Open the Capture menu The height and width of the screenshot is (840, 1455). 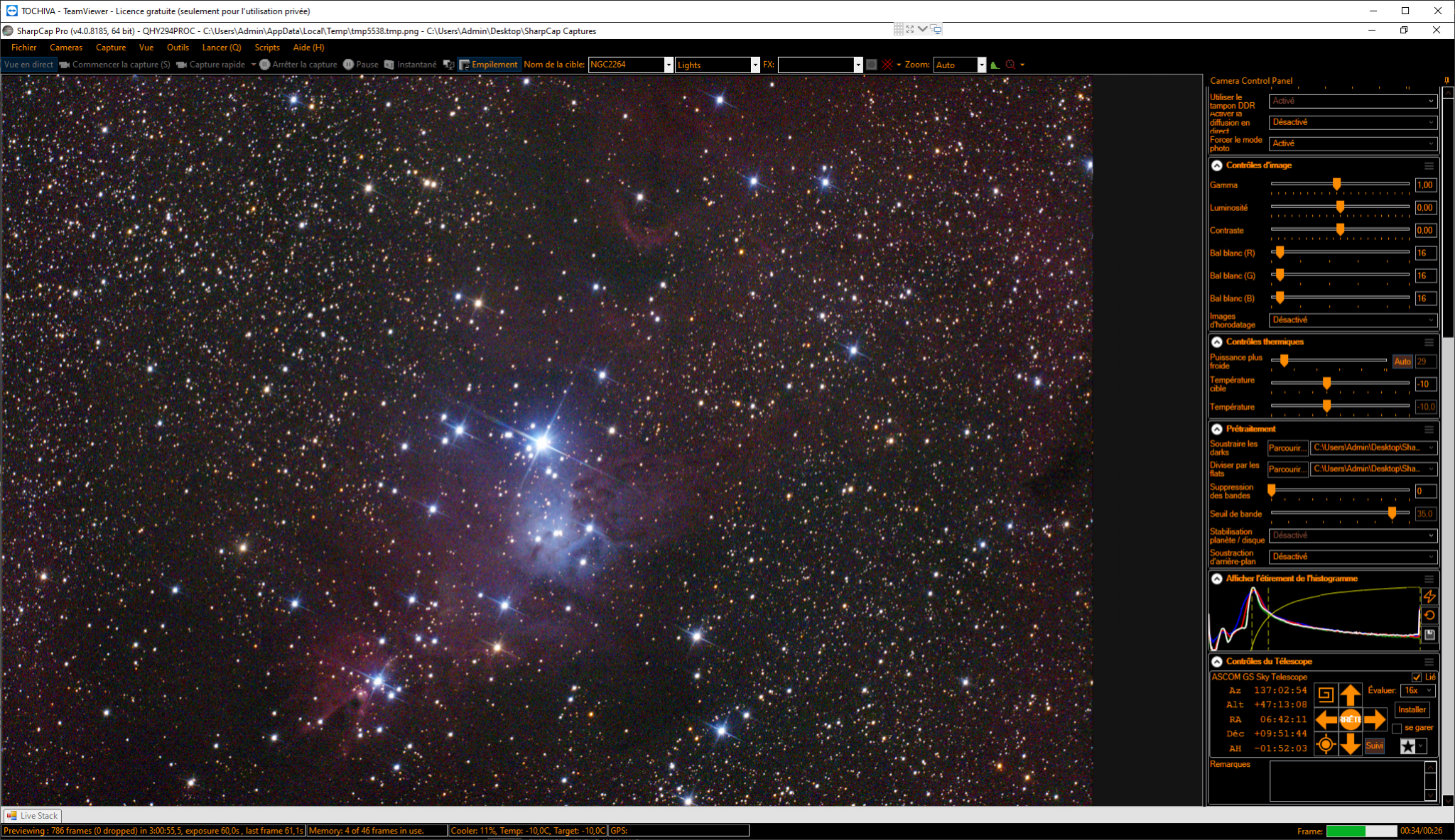[x=111, y=48]
